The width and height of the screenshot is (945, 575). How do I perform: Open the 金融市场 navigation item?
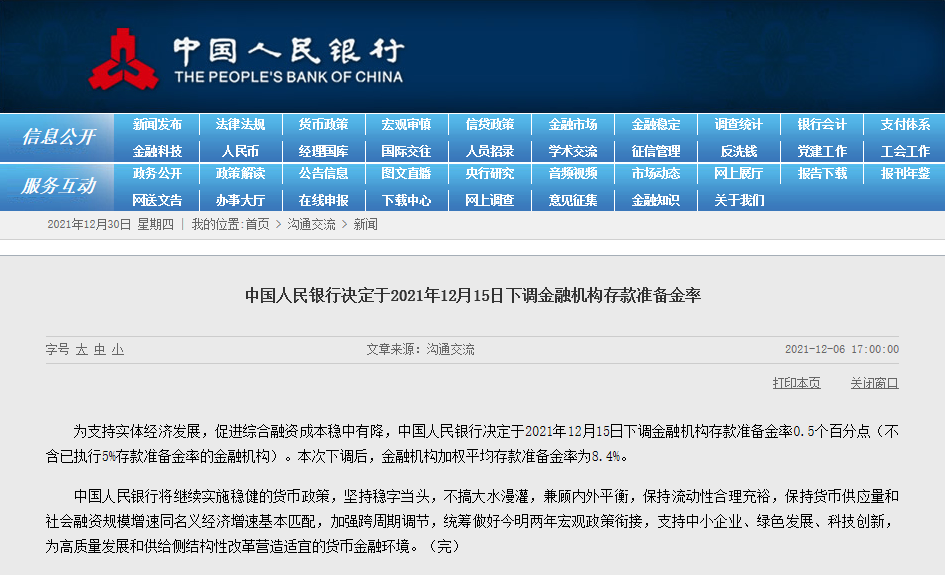[x=573, y=125]
